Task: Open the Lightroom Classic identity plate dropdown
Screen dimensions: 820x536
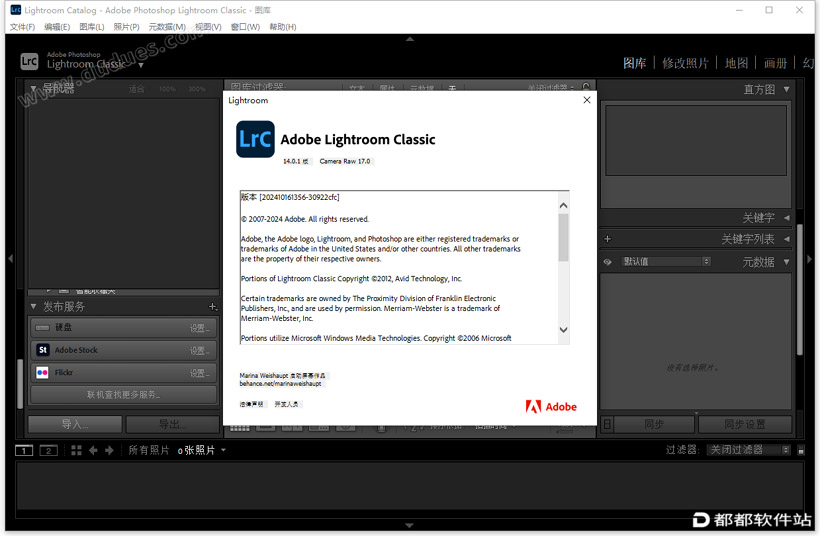Action: click(141, 65)
